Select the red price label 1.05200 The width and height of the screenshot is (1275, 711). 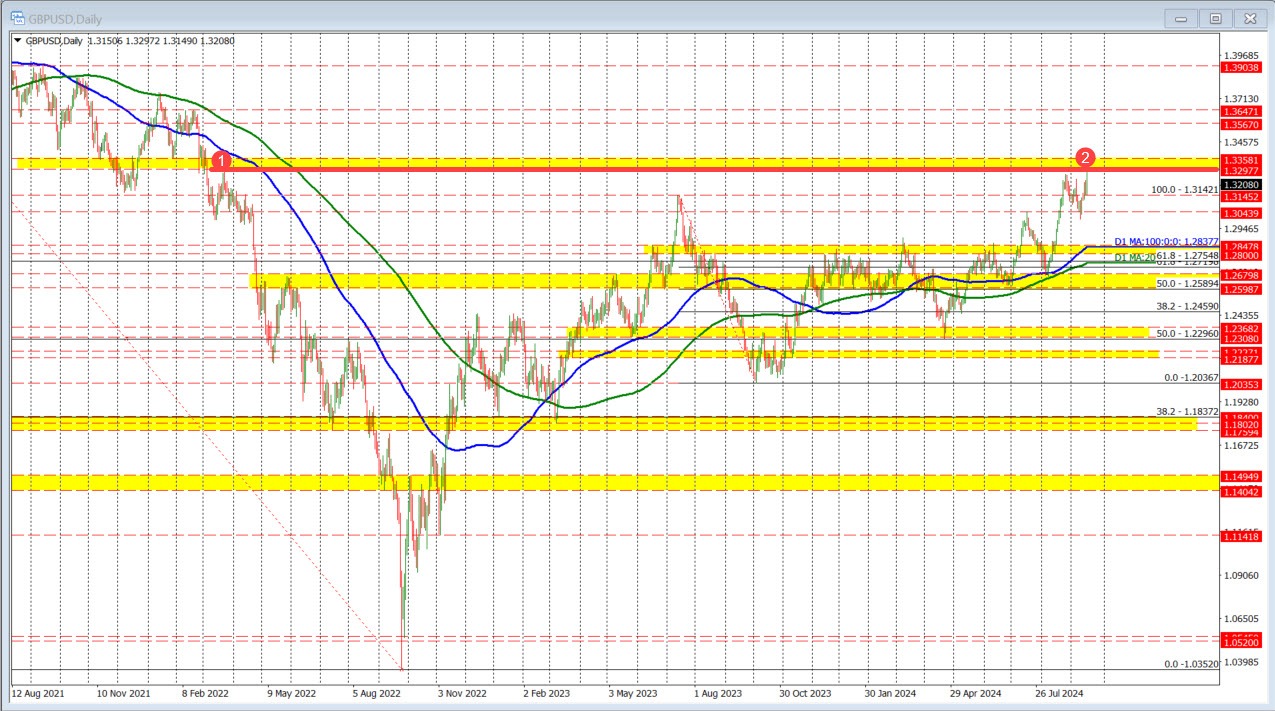tap(1240, 644)
